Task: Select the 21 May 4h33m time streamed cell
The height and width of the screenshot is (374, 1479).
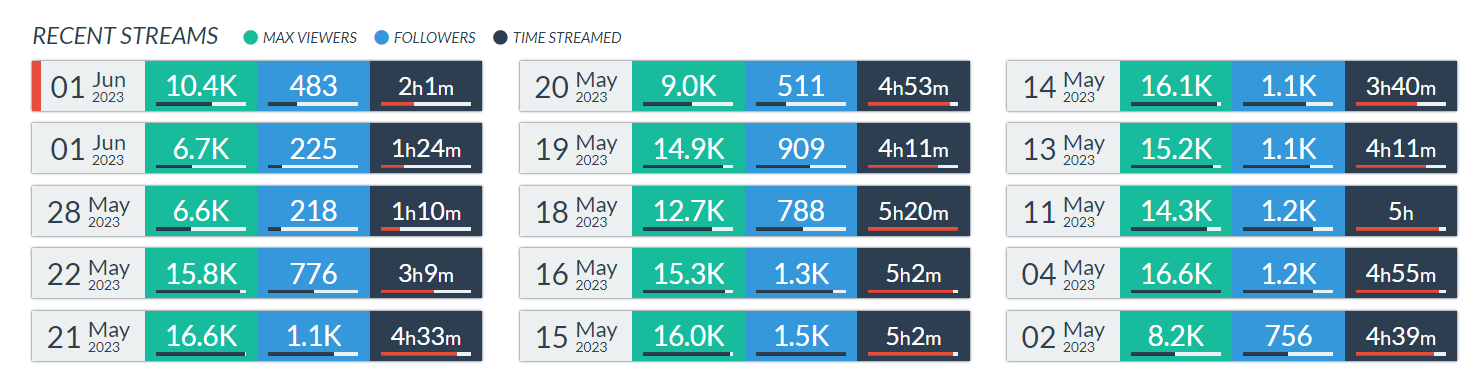Action: coord(426,336)
